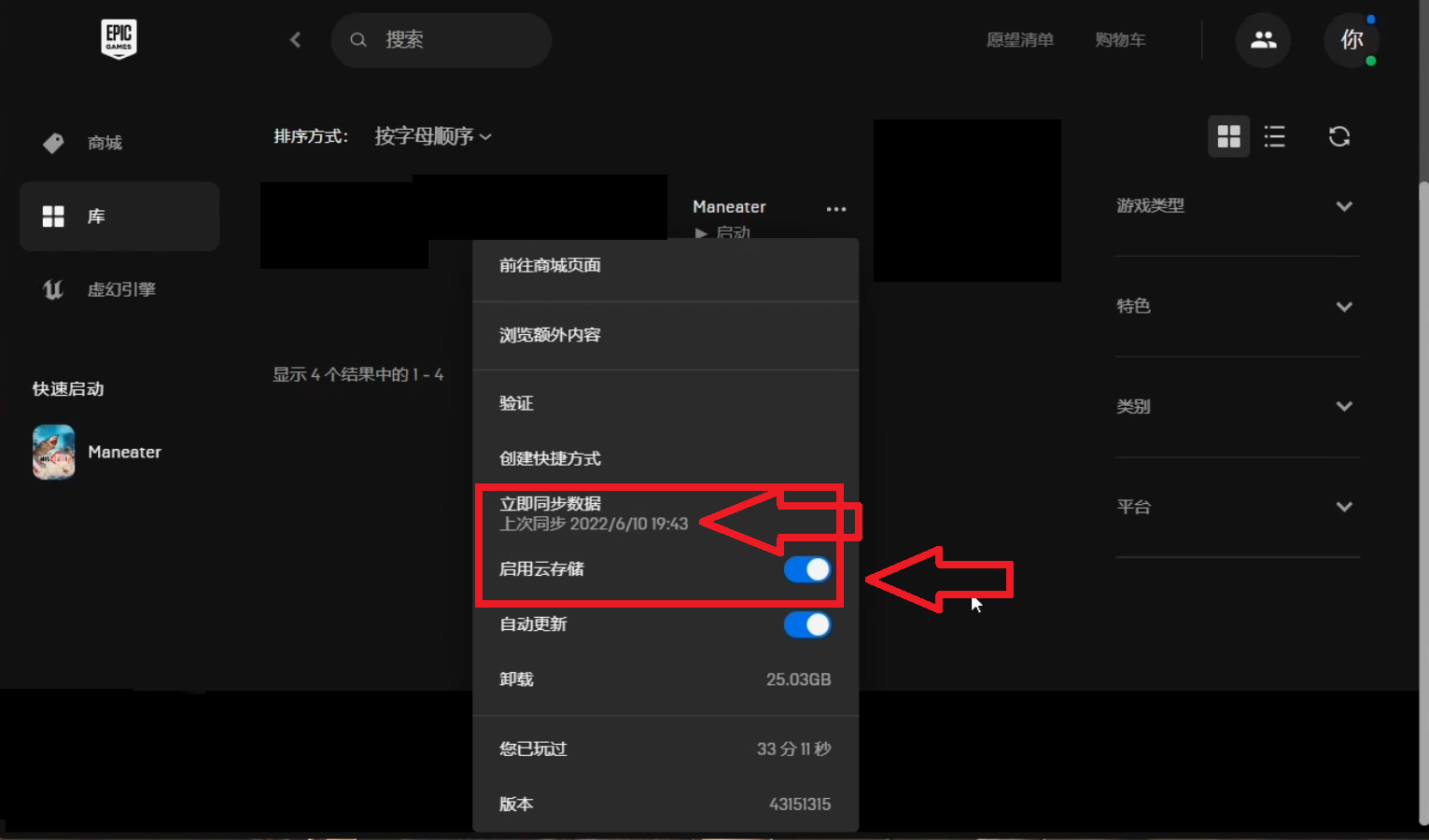Click the 搜索 input field
1429x840 pixels.
pos(441,40)
